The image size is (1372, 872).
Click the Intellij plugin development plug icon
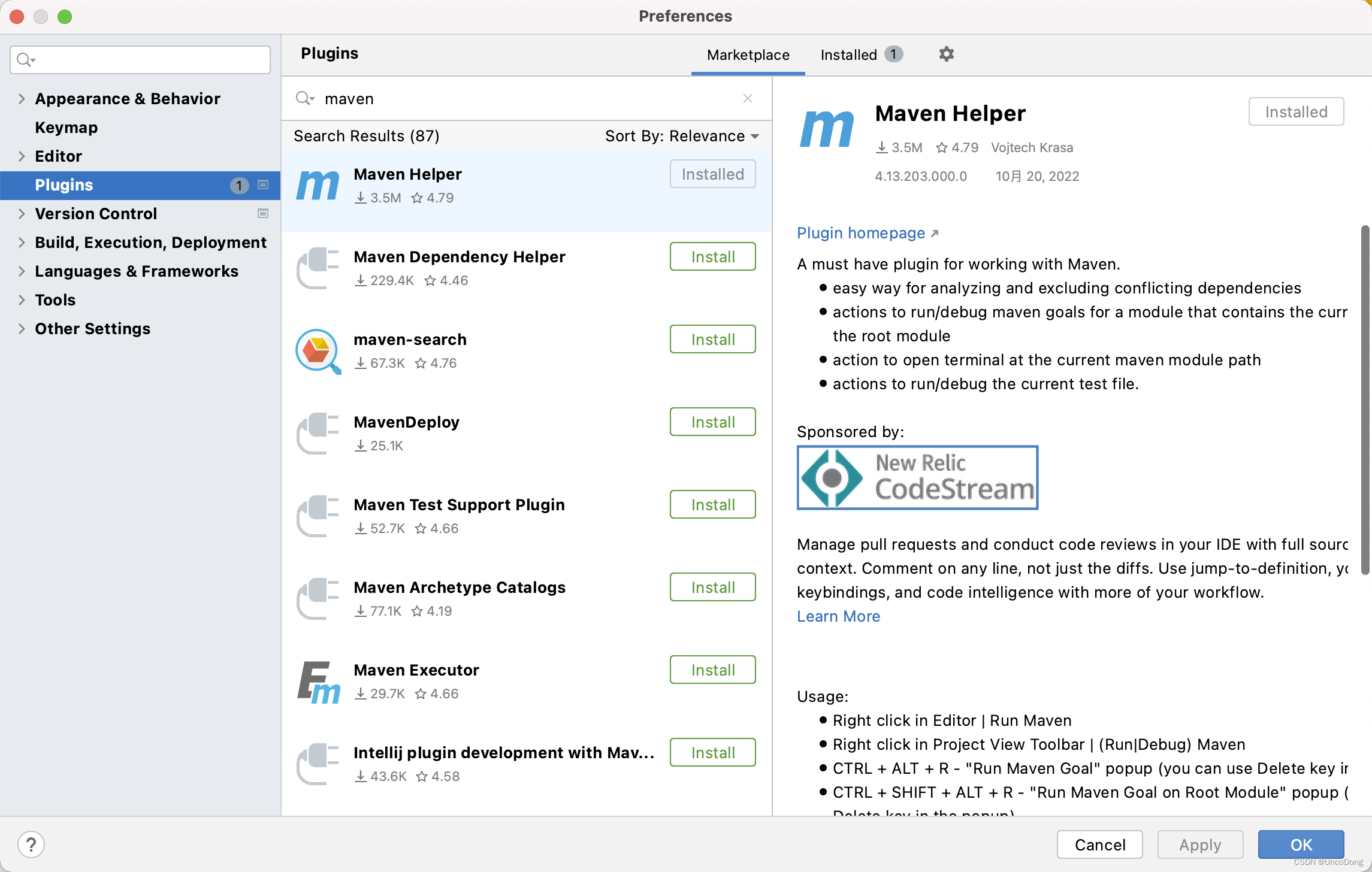point(318,764)
